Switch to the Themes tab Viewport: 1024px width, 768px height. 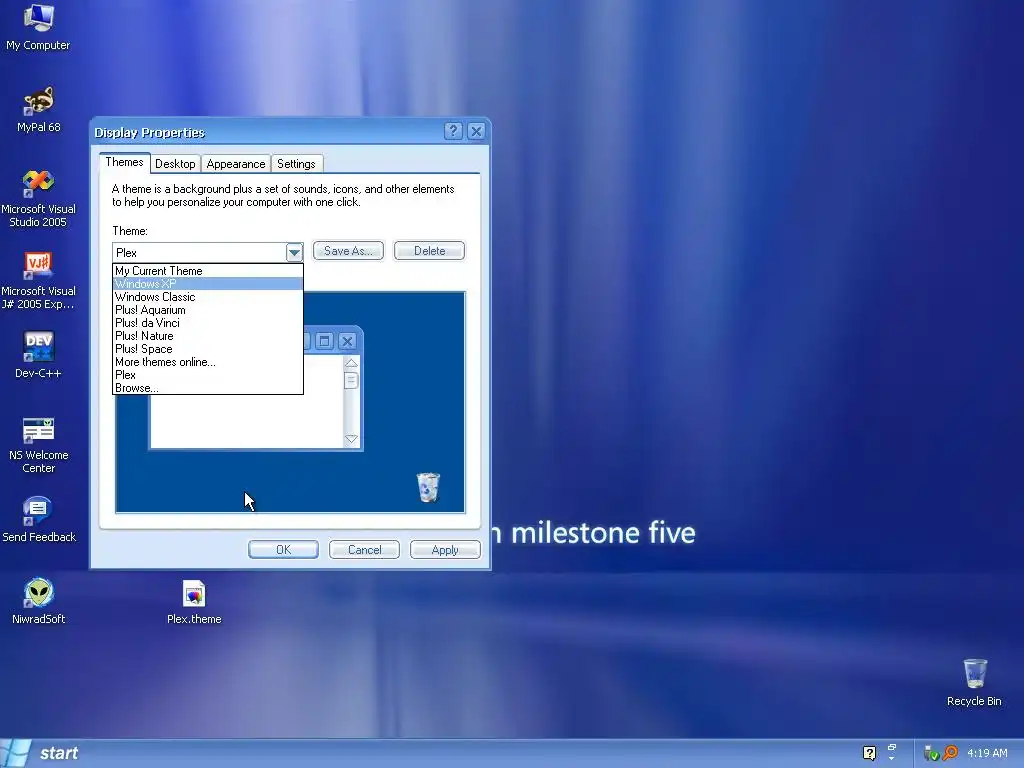tap(124, 162)
